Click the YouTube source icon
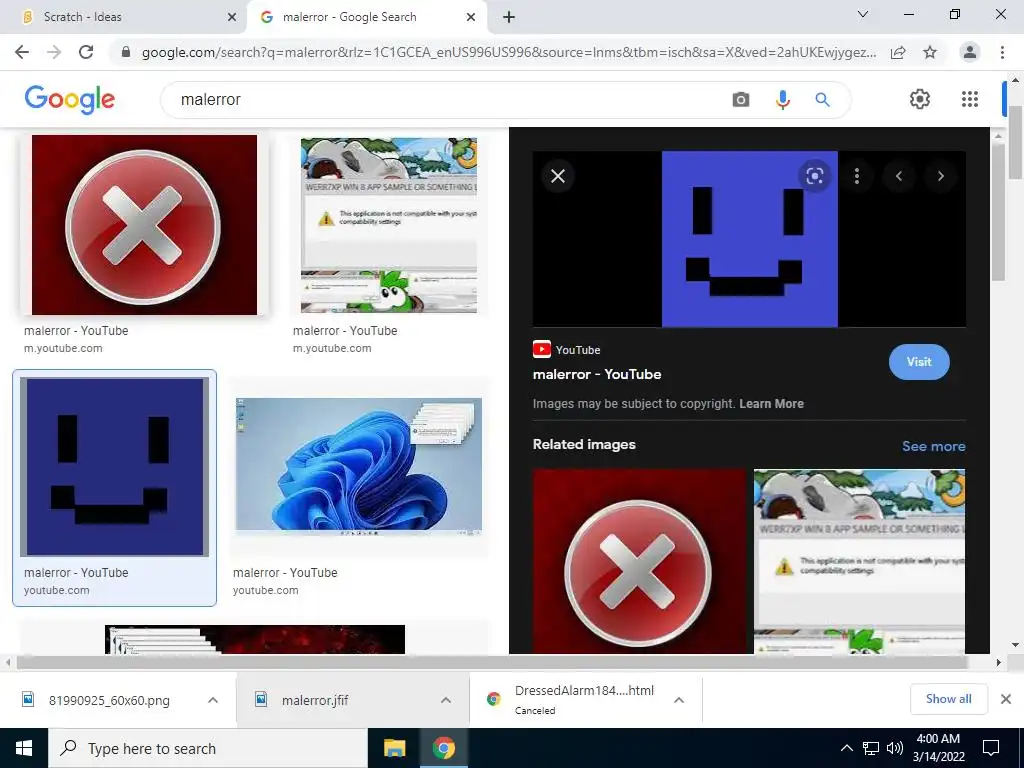This screenshot has width=1024, height=768. [541, 349]
